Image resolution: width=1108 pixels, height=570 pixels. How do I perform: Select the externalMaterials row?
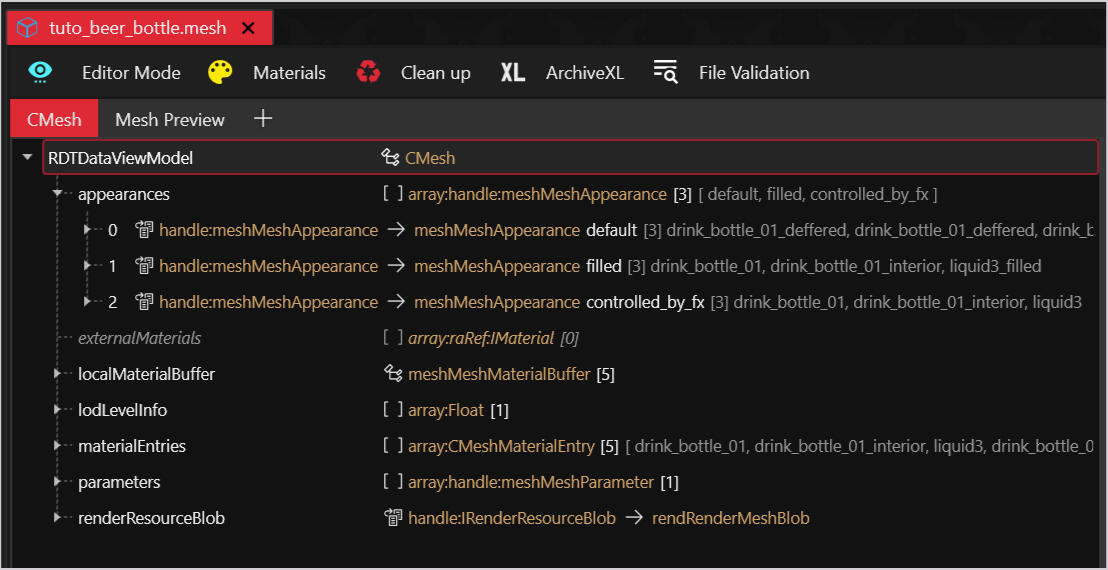pos(140,338)
